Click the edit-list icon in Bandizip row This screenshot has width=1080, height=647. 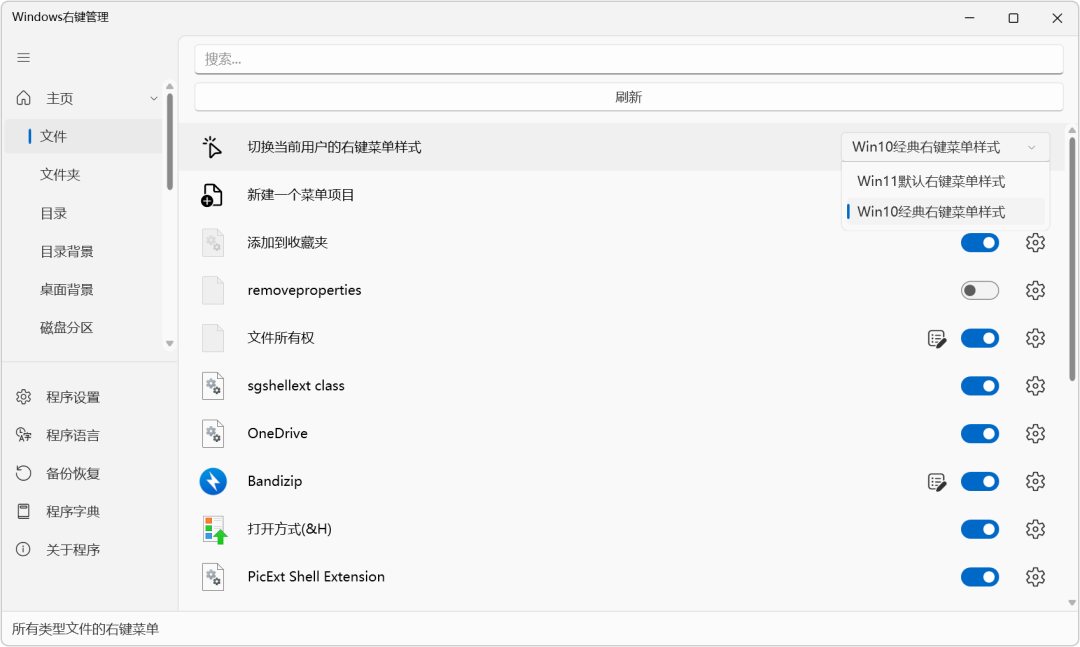coord(937,482)
